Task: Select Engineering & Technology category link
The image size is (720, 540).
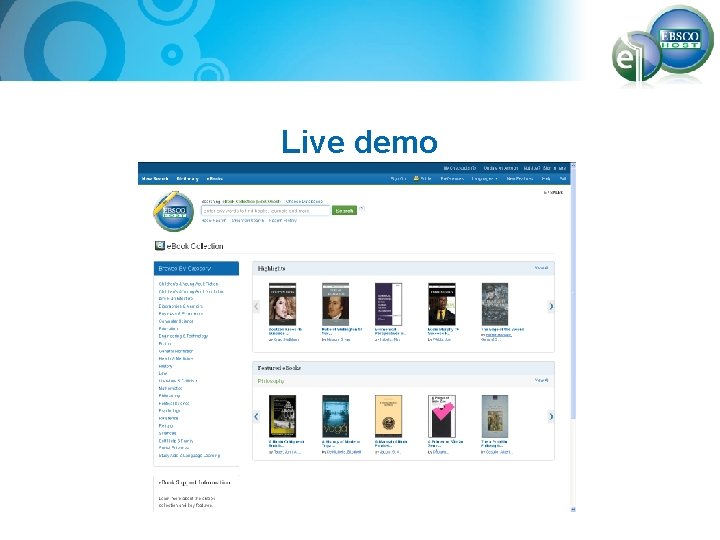Action: click(x=183, y=336)
